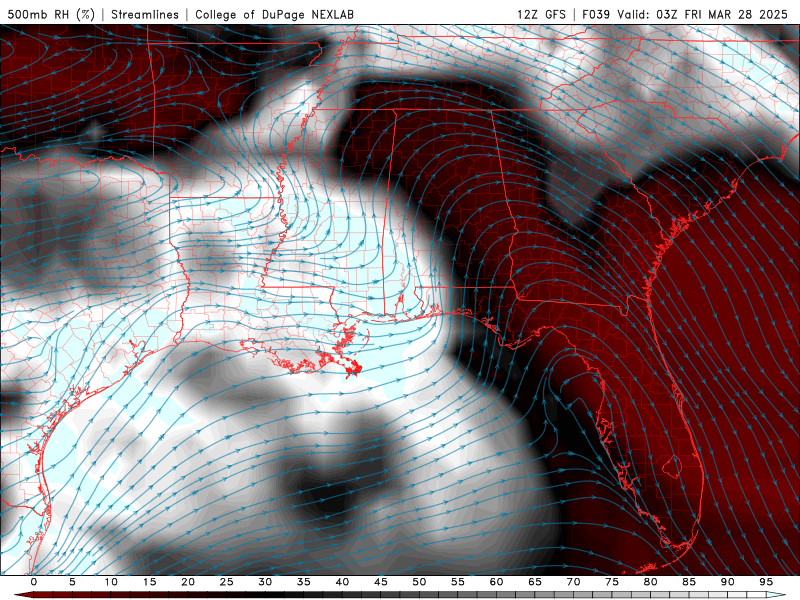Click "F039 Valid: 03Z FRI MAR 28 2025" text
Viewport: 800px width, 600px height.
click(x=685, y=14)
